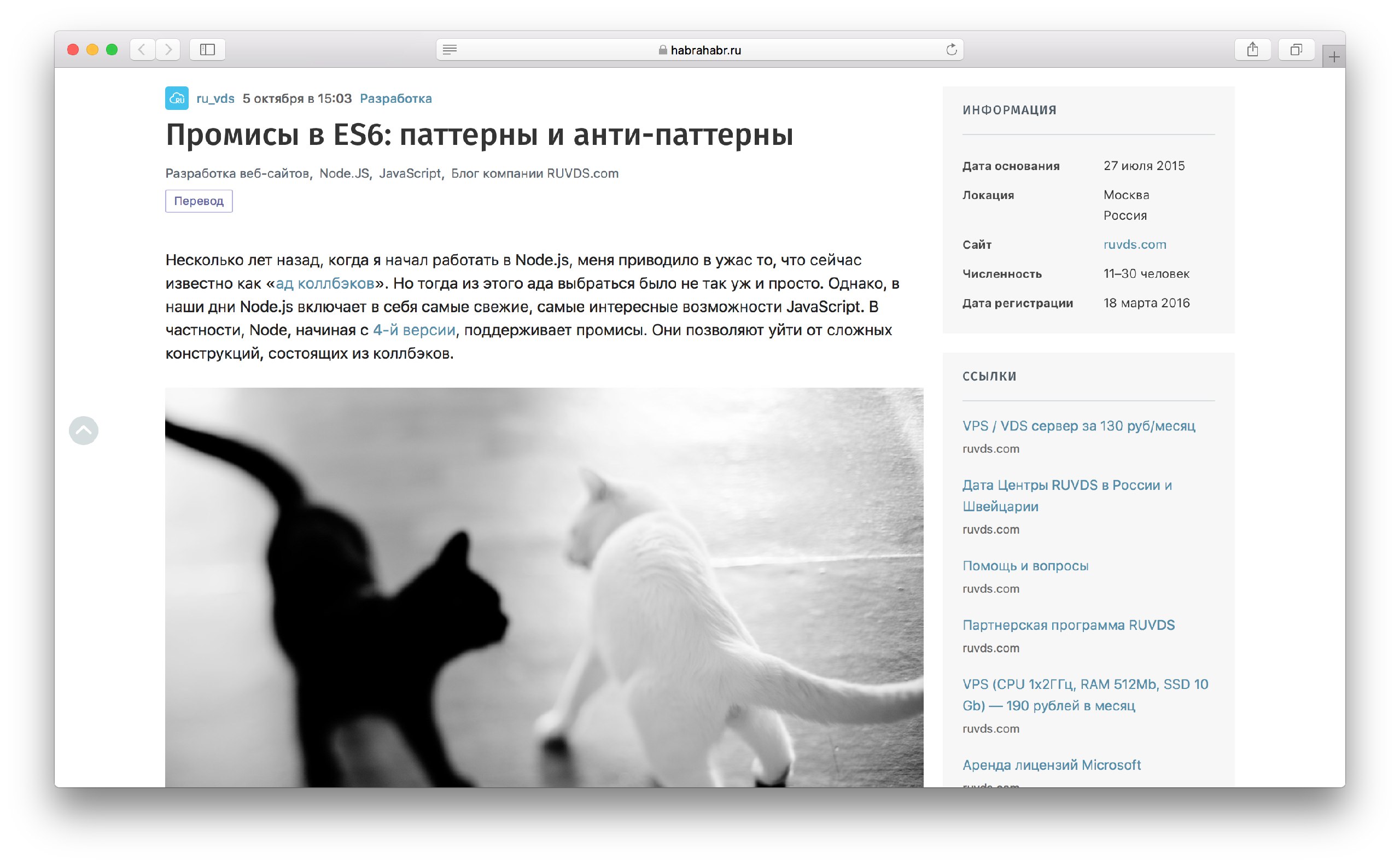Follow the ад коллбэков link

[x=325, y=284]
